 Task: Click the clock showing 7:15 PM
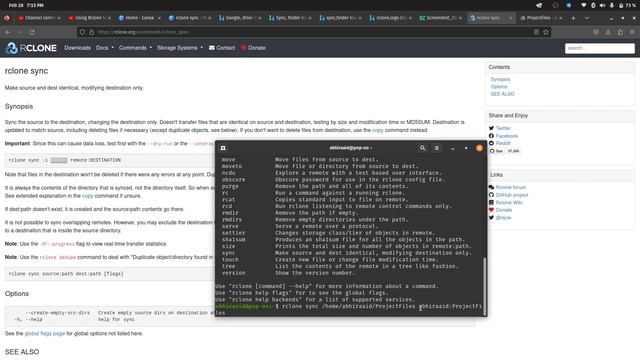(x=27, y=5)
